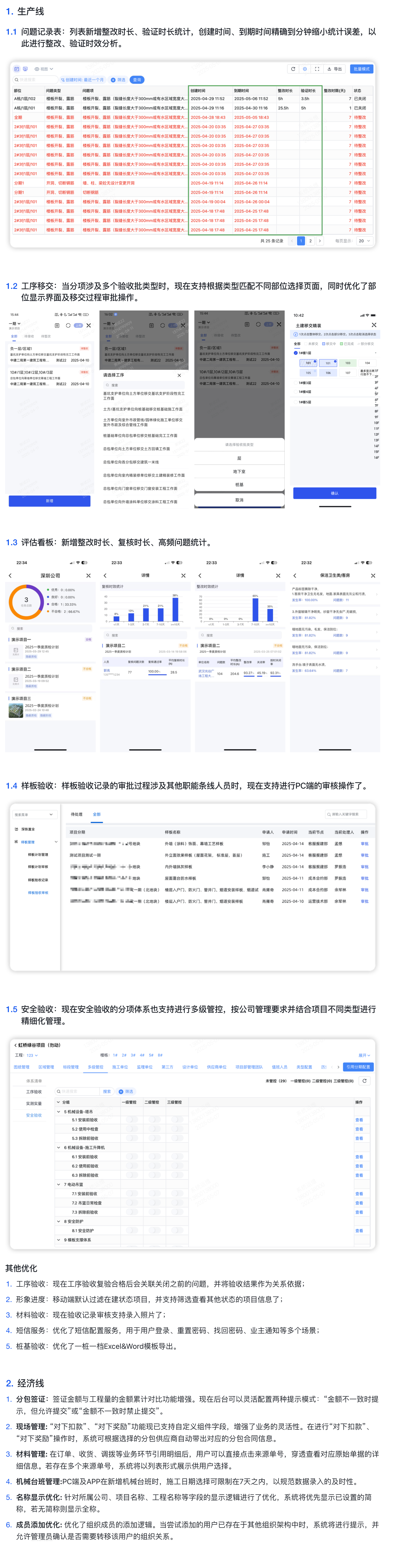Click 筛选 filter icon in issue table
Screen dimensions: 395x1568
(x=118, y=80)
